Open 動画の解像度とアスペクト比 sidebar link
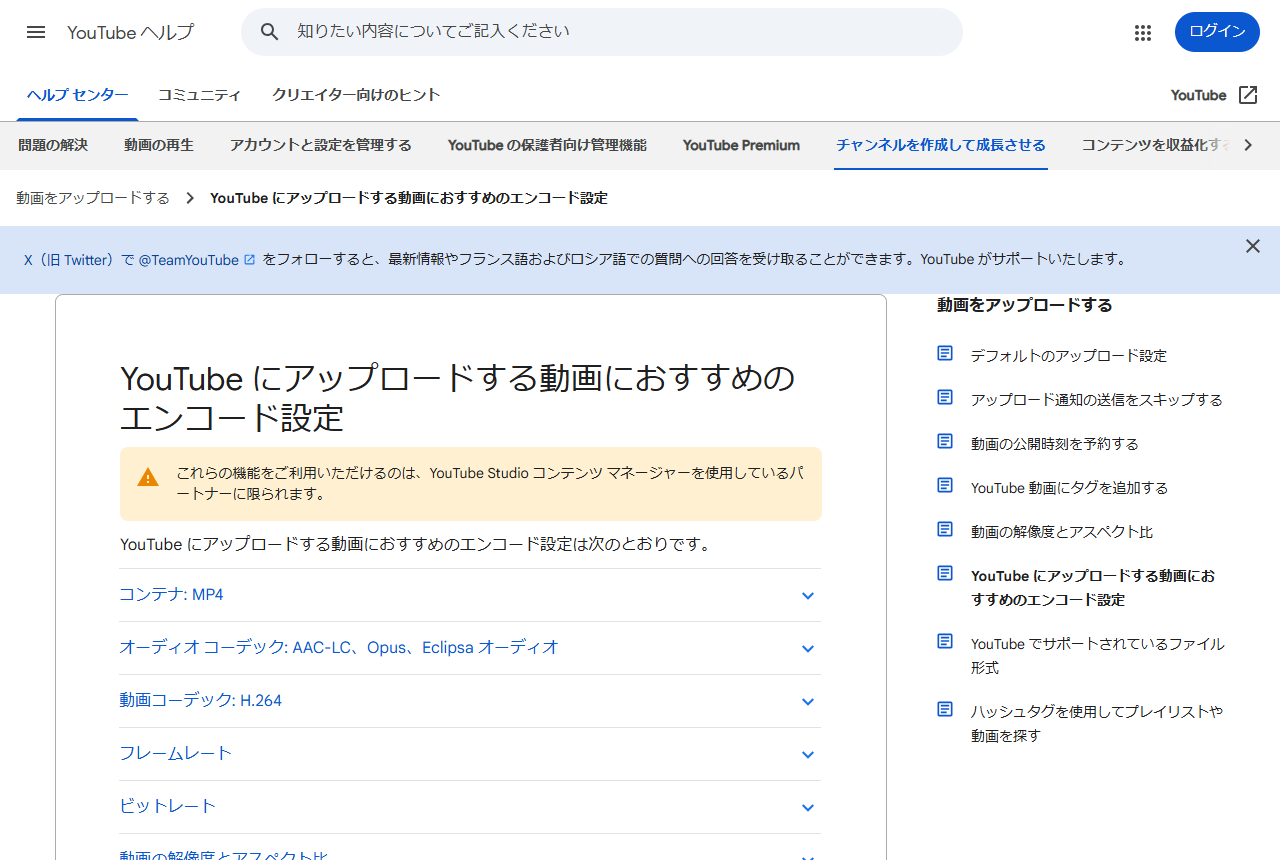1280x860 pixels. click(1062, 531)
